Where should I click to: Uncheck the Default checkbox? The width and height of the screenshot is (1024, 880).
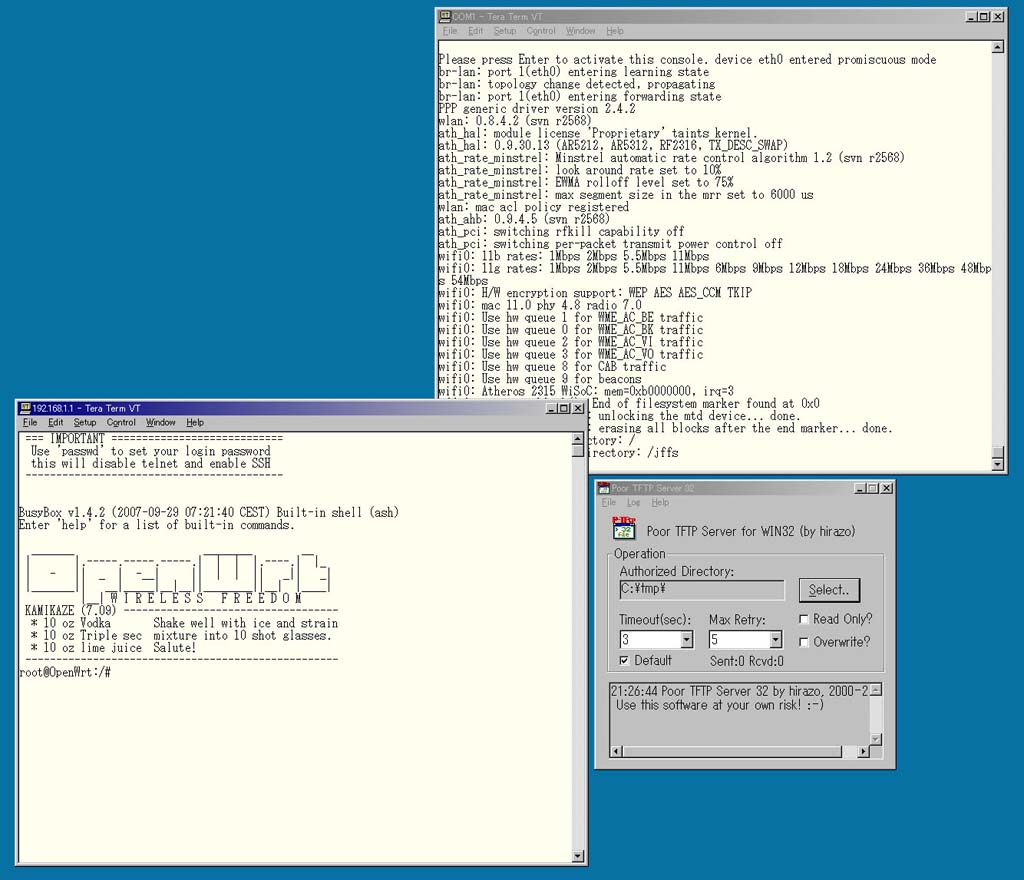tap(624, 661)
